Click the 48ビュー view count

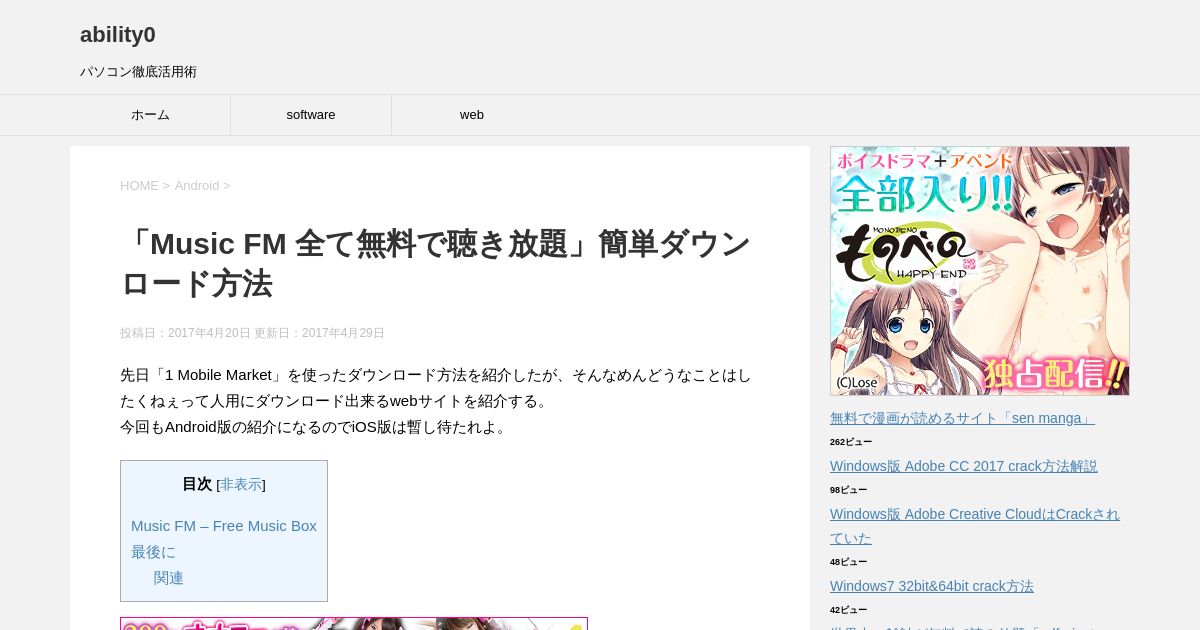coord(848,562)
